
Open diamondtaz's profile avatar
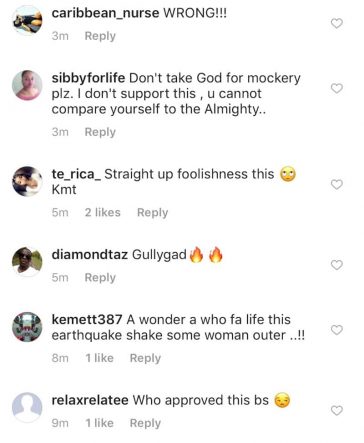tap(27, 262)
